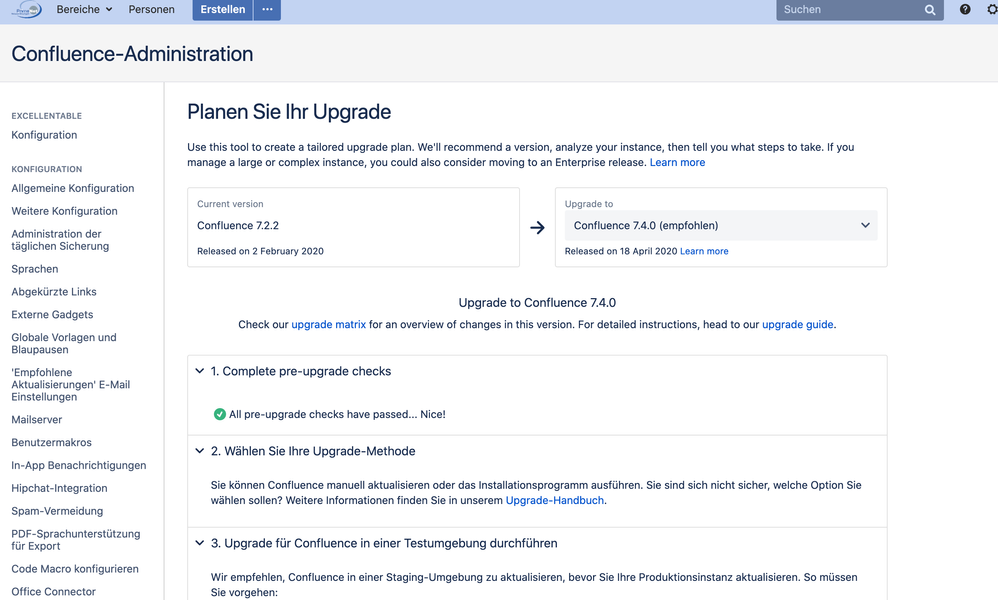Viewport: 998px width, 600px height.
Task: Click the search magnifier icon
Action: click(x=930, y=10)
